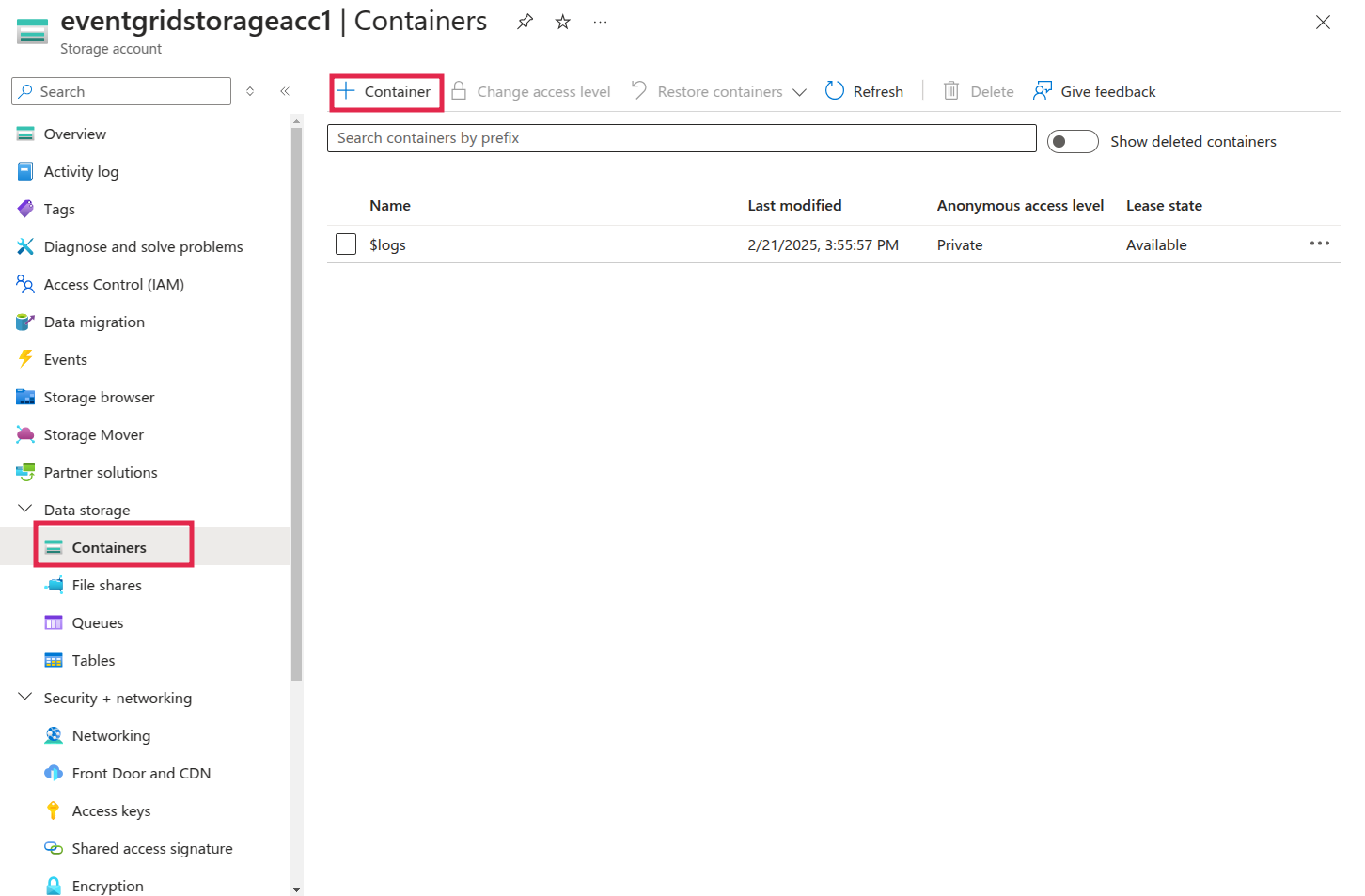Open Storage browser from the sidebar

(x=99, y=397)
